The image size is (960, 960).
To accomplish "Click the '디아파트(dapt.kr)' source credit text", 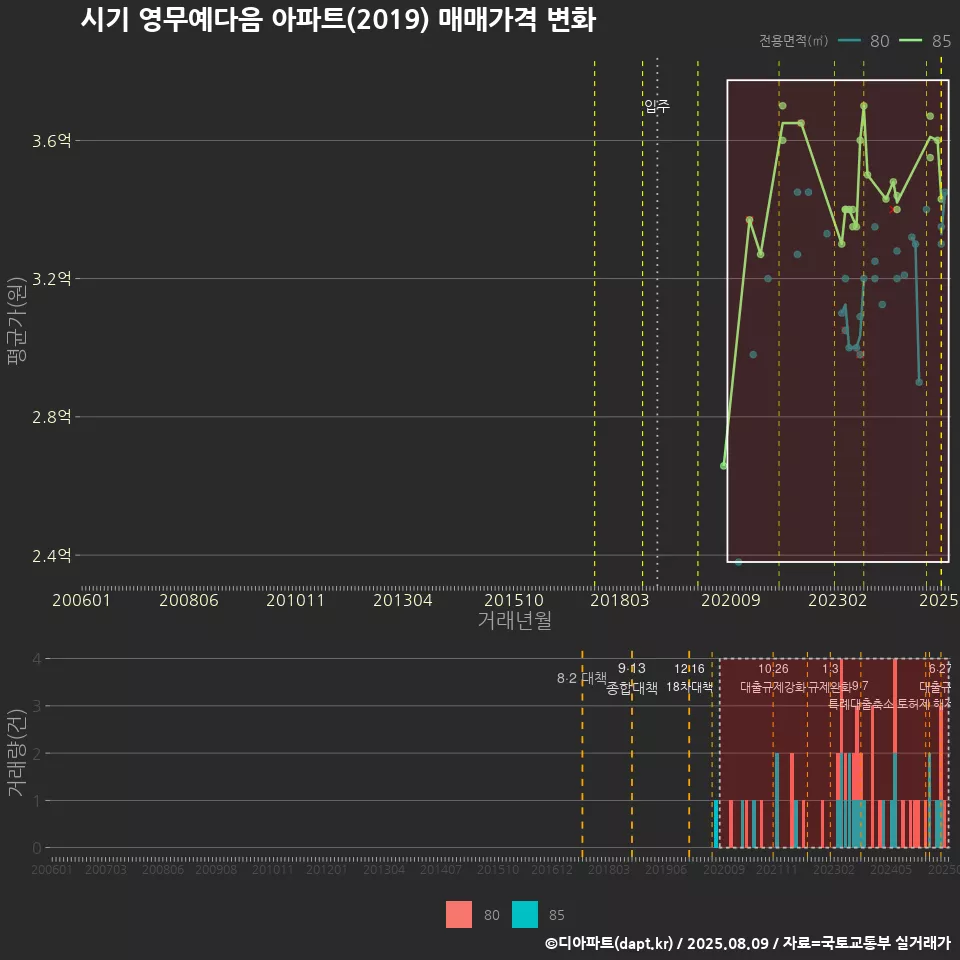I will pyautogui.click(x=615, y=943).
